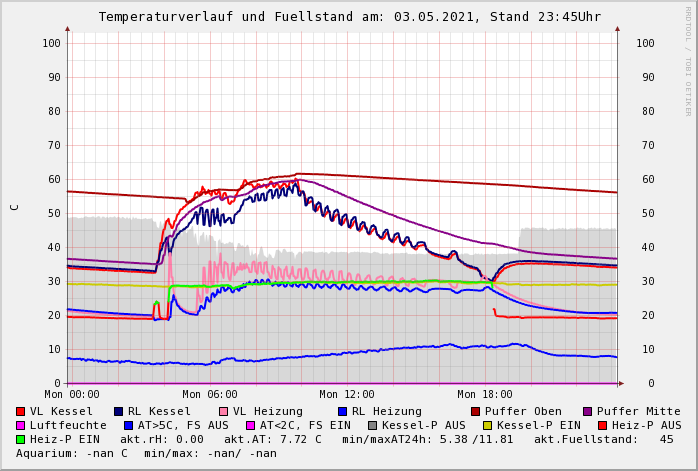Click the chart title Temperaturverlauf und Fuellstand
Viewport: 698px width, 471px height.
[x=349, y=17]
